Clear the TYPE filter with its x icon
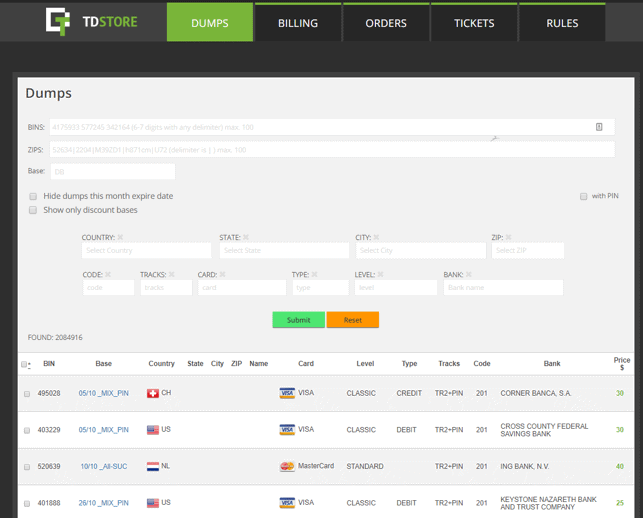Viewport: 643px width, 518px height. coord(314,274)
